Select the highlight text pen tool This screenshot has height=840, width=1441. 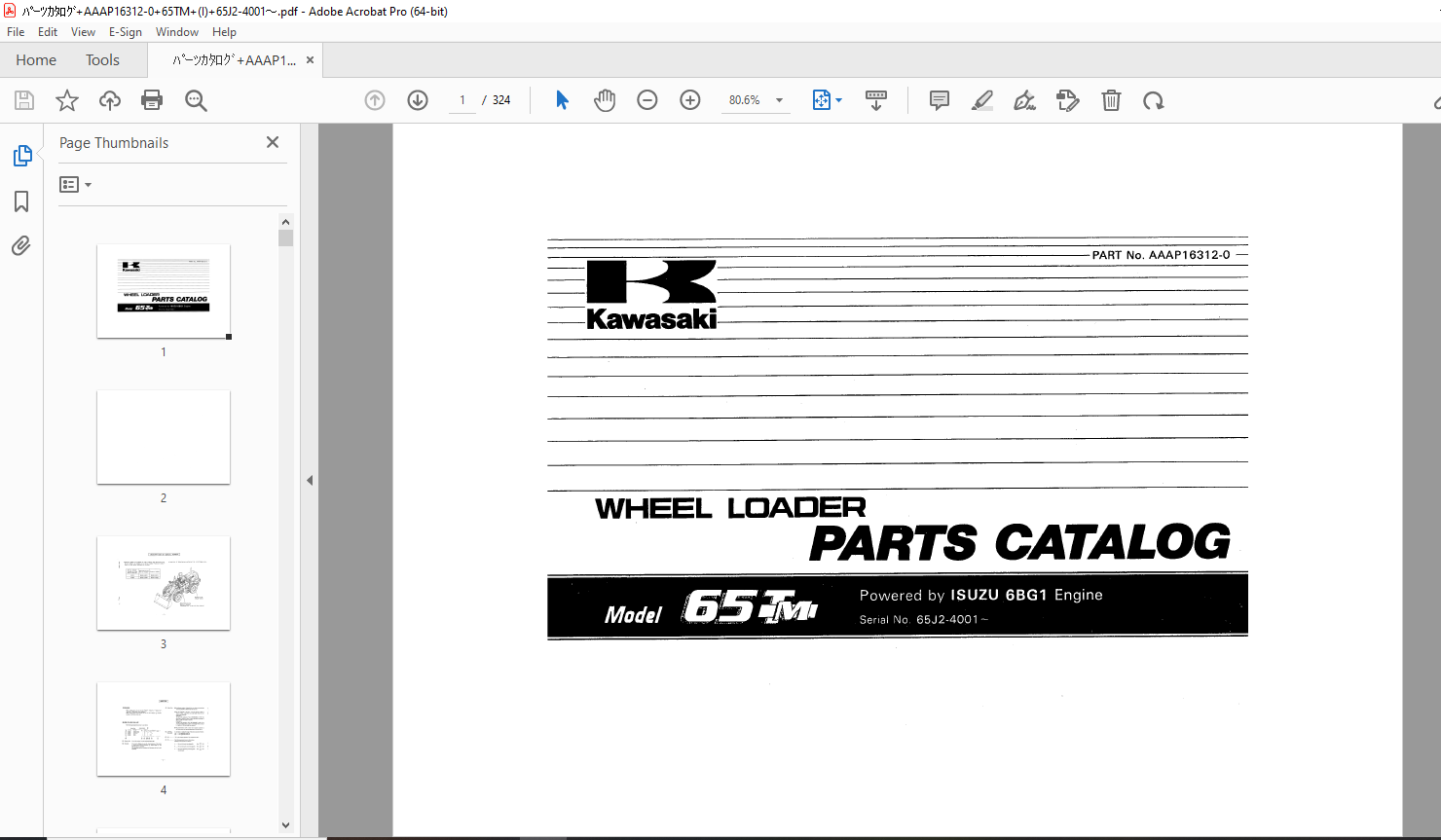(x=982, y=100)
